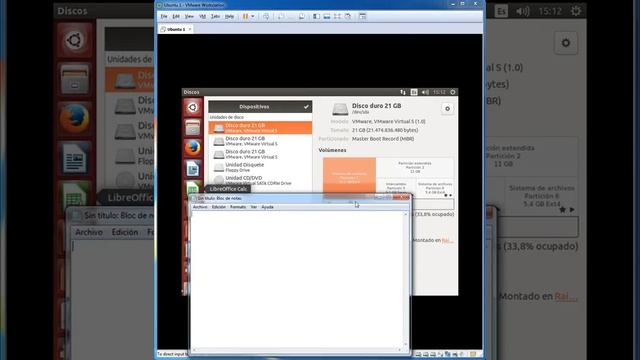Toggle the VMware library sidebar icon
640x360 pixels.
316,16
